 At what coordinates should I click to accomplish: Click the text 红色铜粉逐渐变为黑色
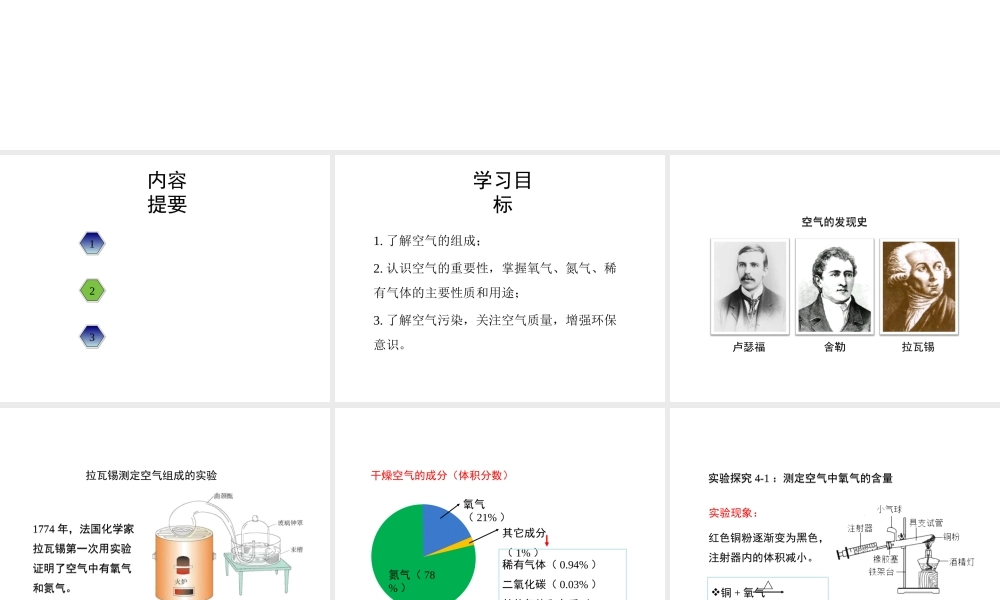pyautogui.click(x=766, y=538)
